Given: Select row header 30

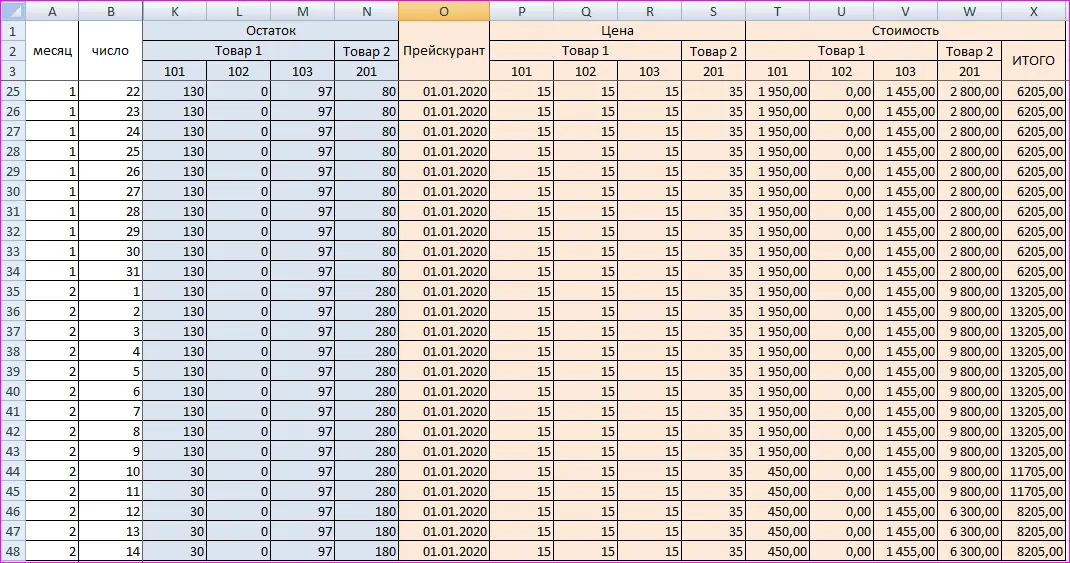Looking at the screenshot, I should [x=13, y=191].
